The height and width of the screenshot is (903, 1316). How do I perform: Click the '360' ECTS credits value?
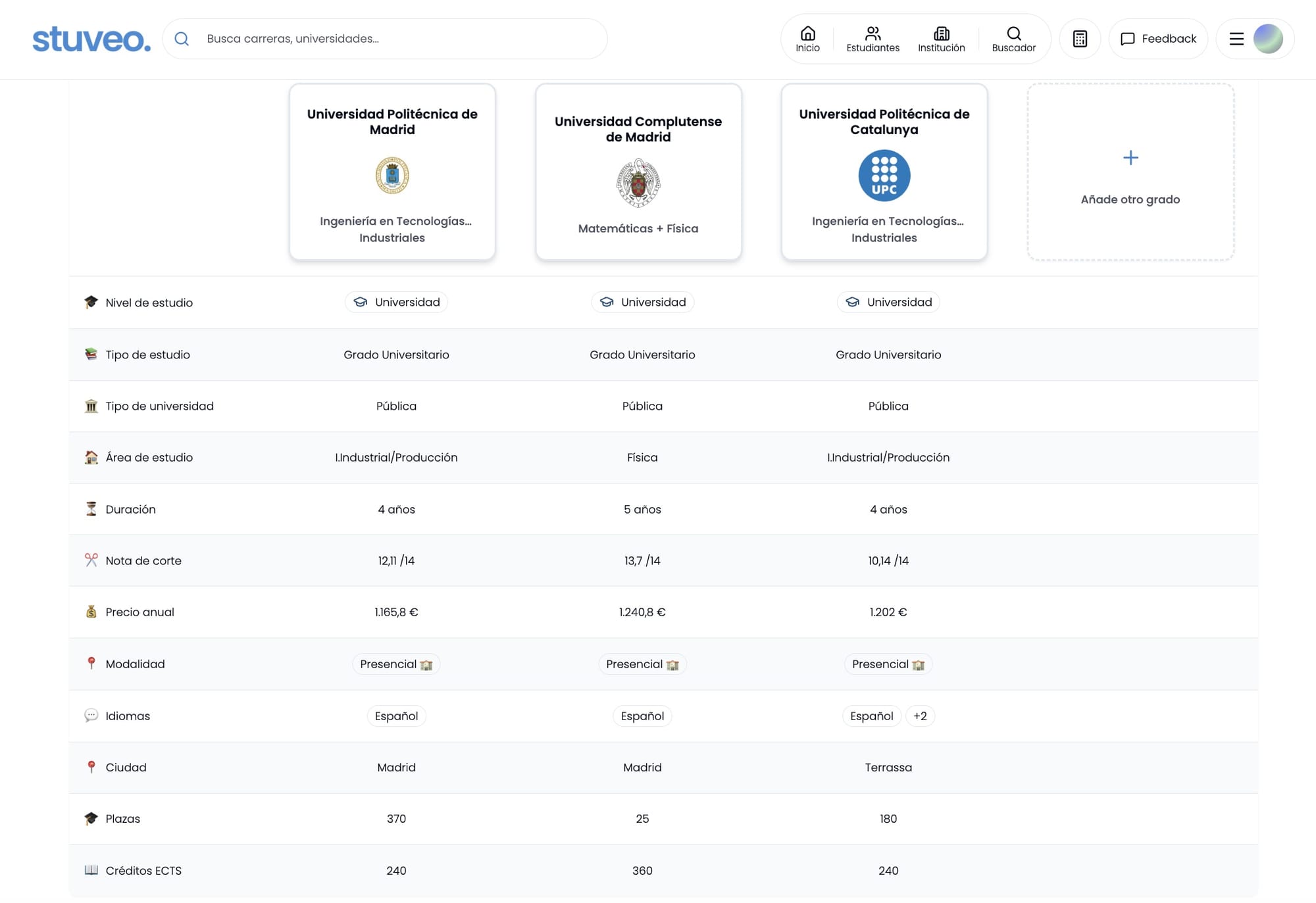pyautogui.click(x=642, y=870)
